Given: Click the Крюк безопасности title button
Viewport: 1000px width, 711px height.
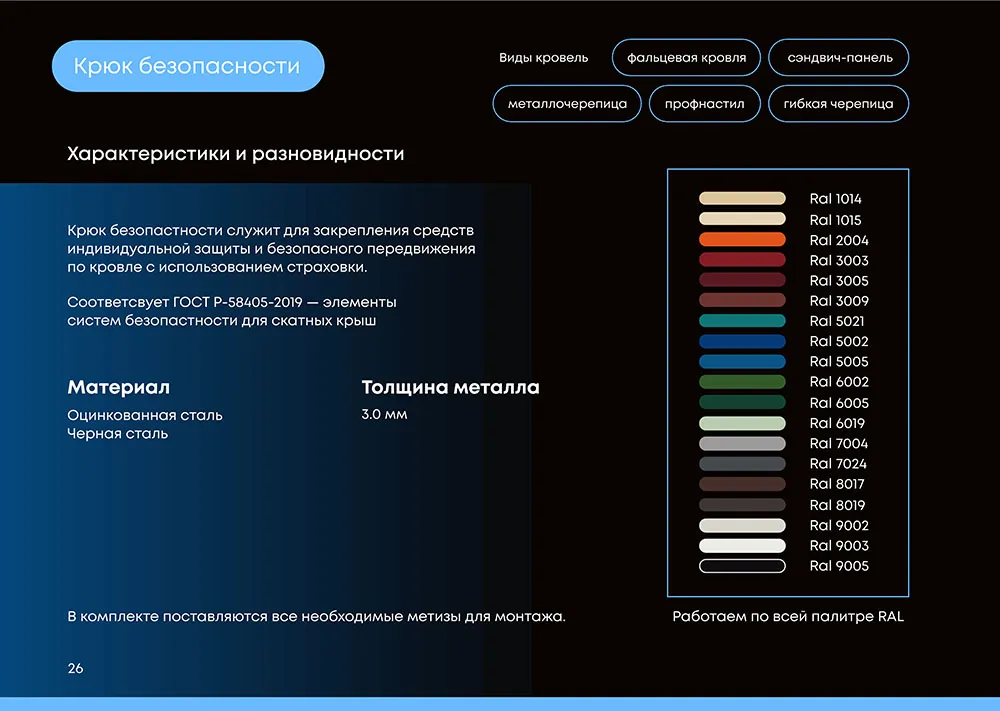Looking at the screenshot, I should point(188,66).
